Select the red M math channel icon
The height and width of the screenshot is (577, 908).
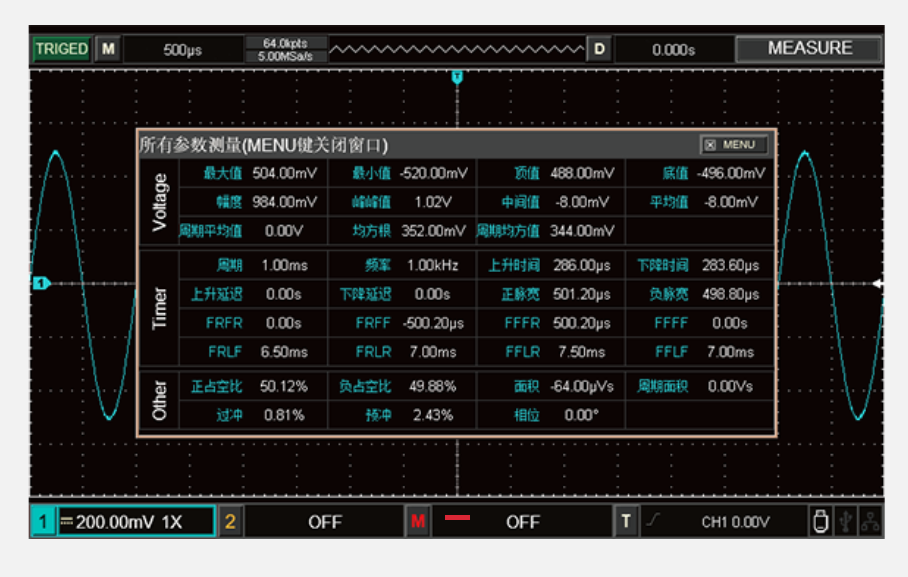click(x=418, y=521)
